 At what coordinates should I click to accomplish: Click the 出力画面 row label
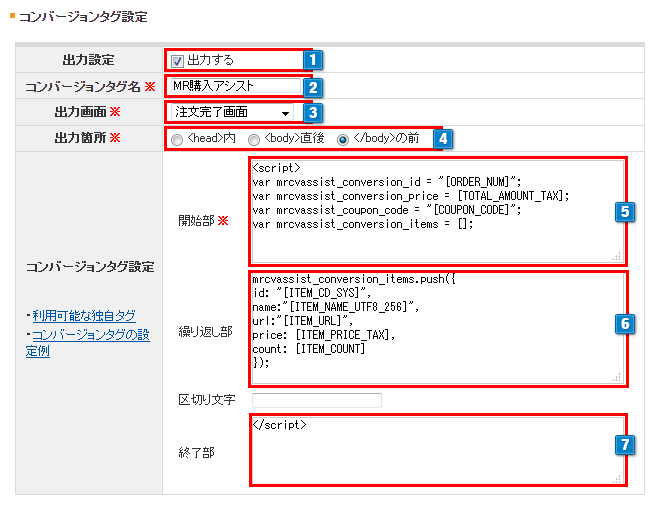point(80,112)
